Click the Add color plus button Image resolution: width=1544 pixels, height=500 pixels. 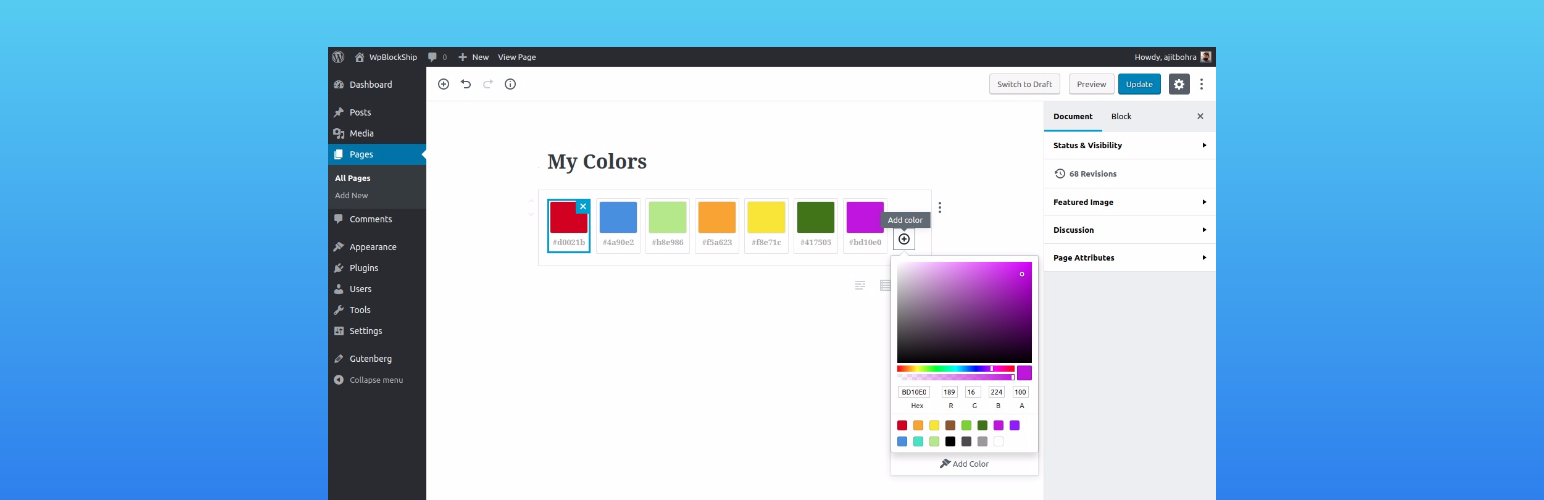pyautogui.click(x=904, y=239)
